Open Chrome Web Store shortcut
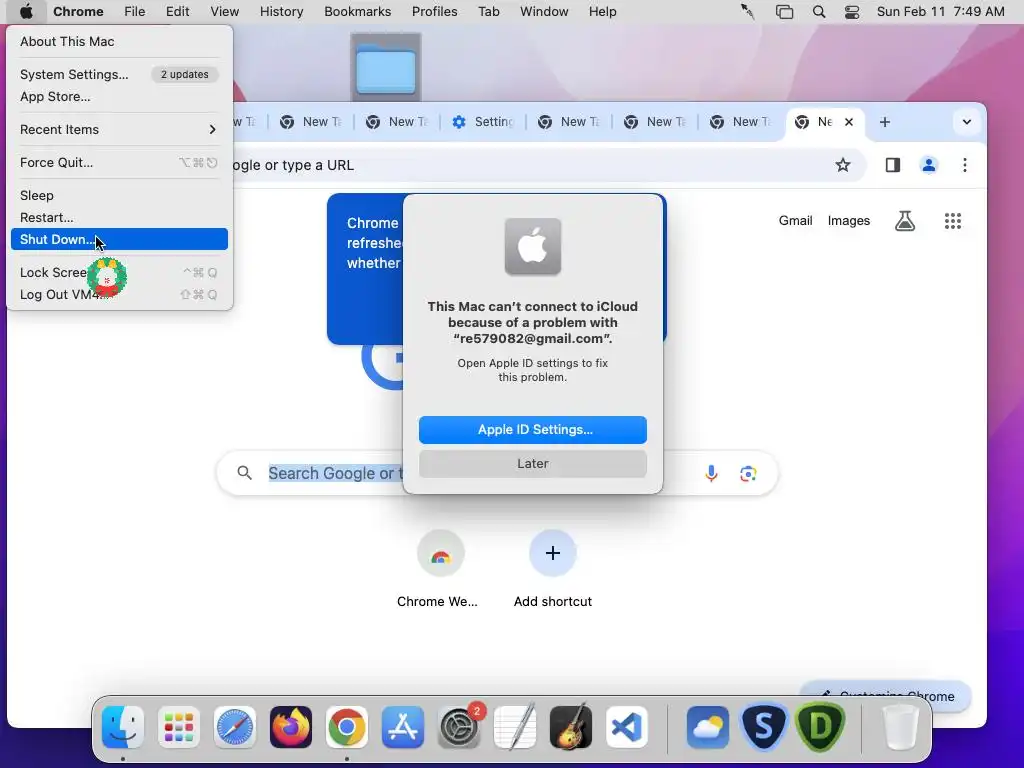1024x768 pixels. tap(441, 554)
